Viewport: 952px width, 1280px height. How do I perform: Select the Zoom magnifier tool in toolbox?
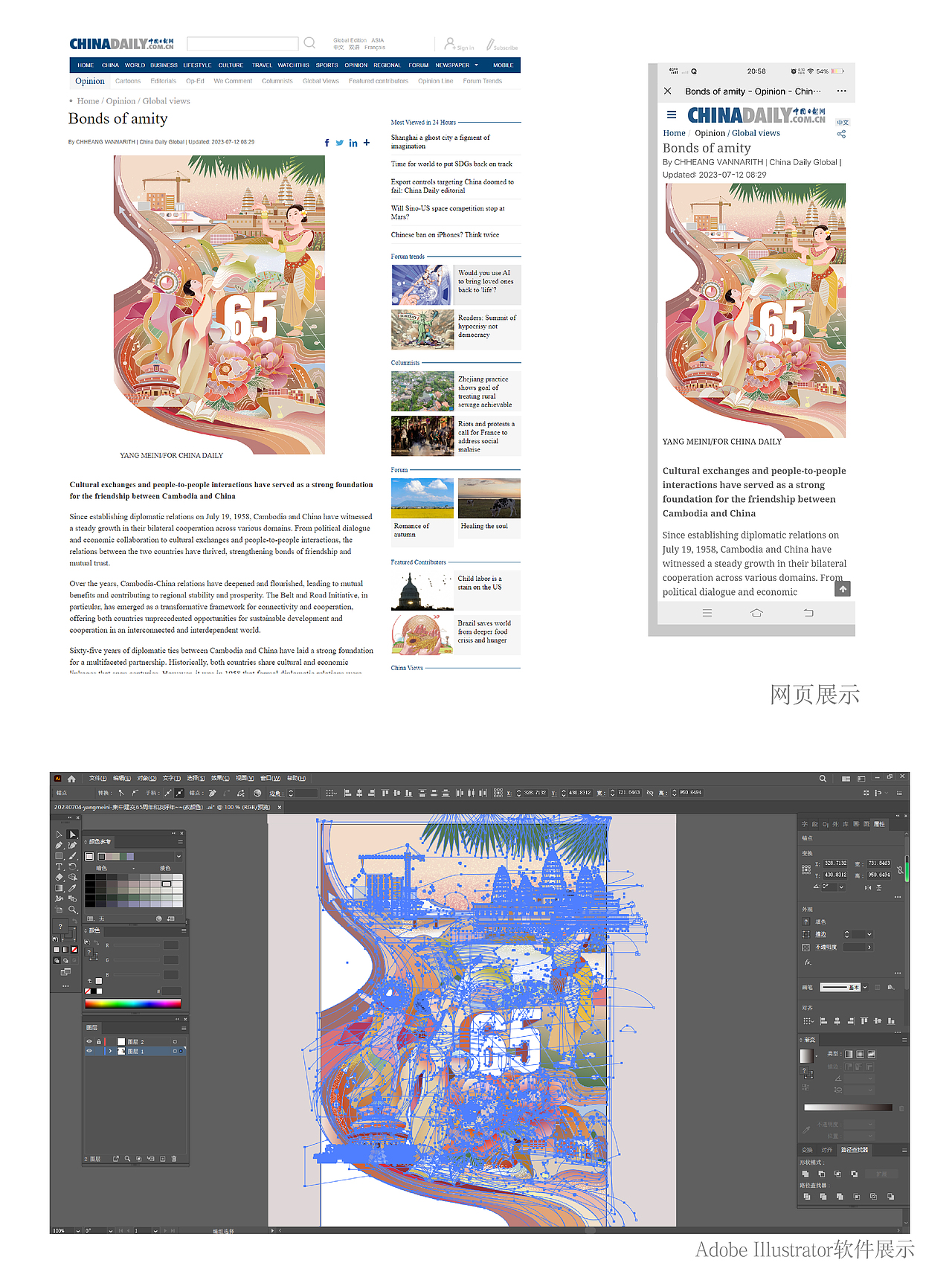[x=72, y=910]
